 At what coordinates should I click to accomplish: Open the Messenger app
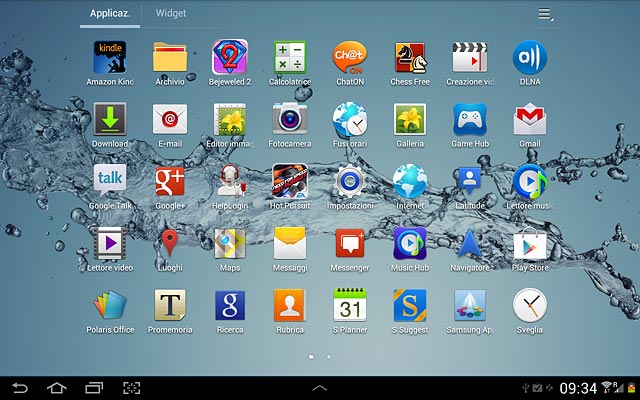click(350, 249)
